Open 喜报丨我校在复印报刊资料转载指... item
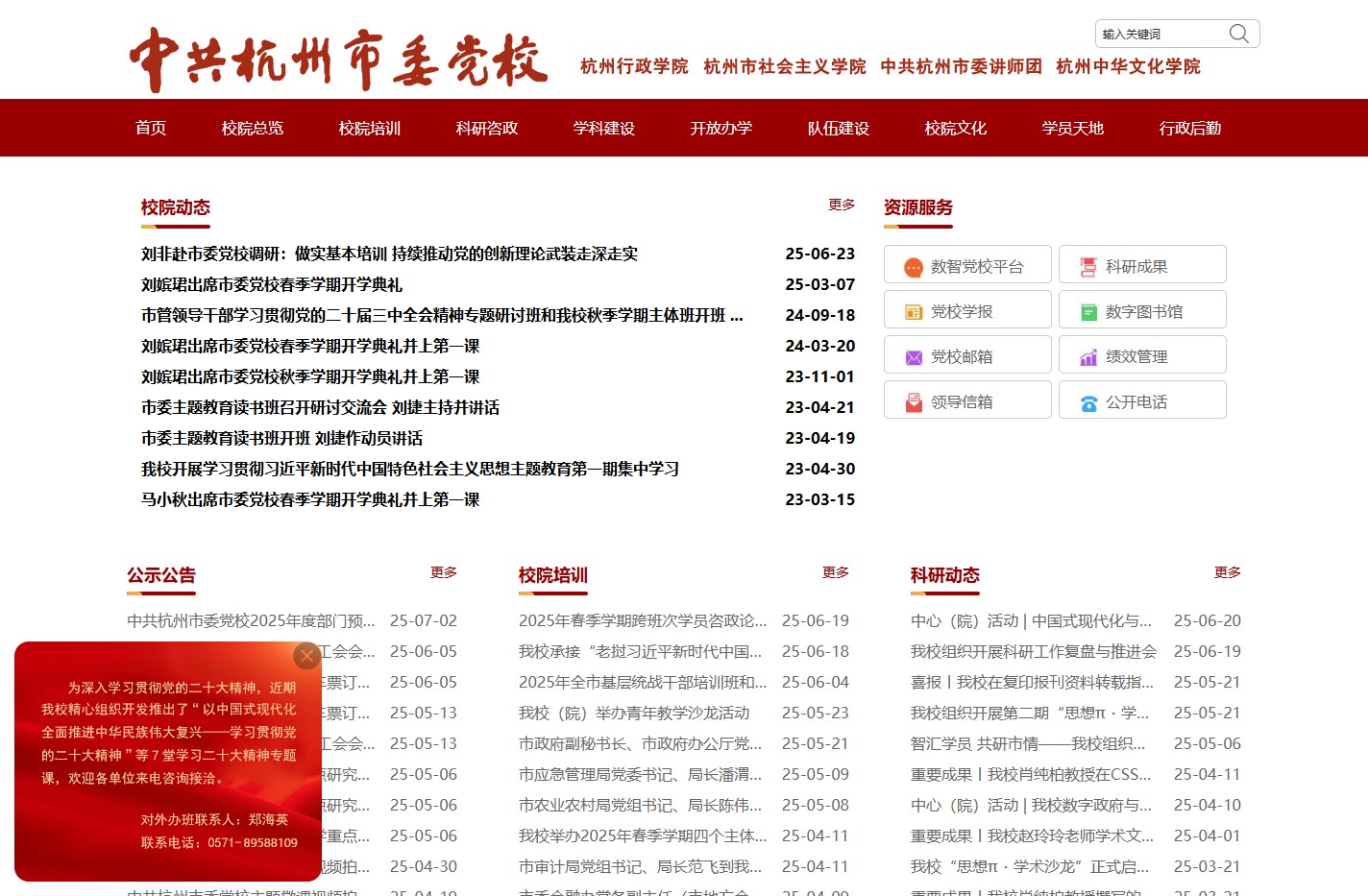 tap(1032, 682)
